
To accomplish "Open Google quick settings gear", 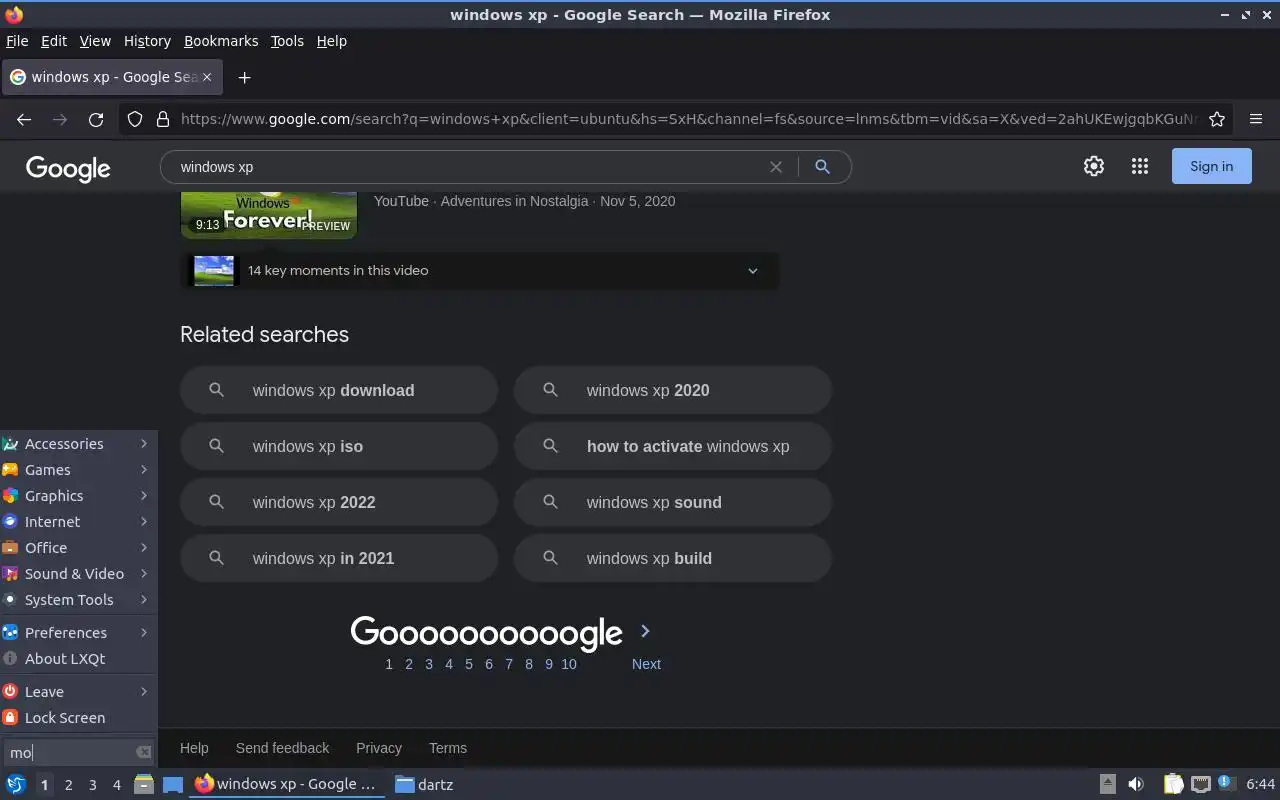I will pyautogui.click(x=1094, y=167).
